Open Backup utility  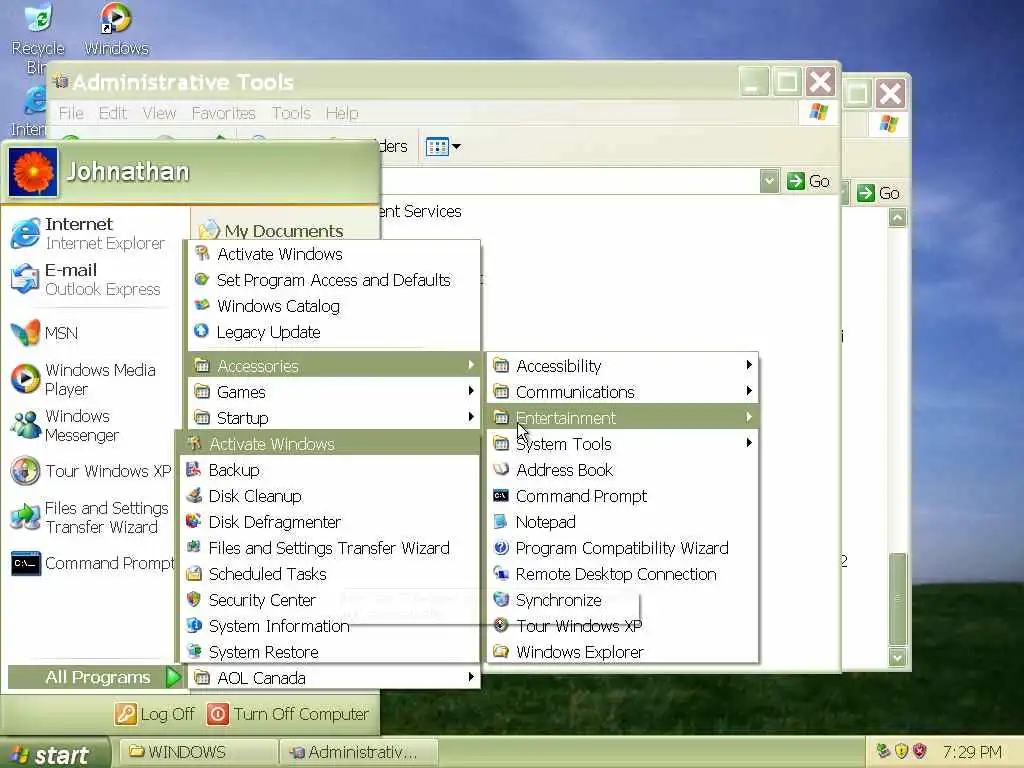click(330, 470)
